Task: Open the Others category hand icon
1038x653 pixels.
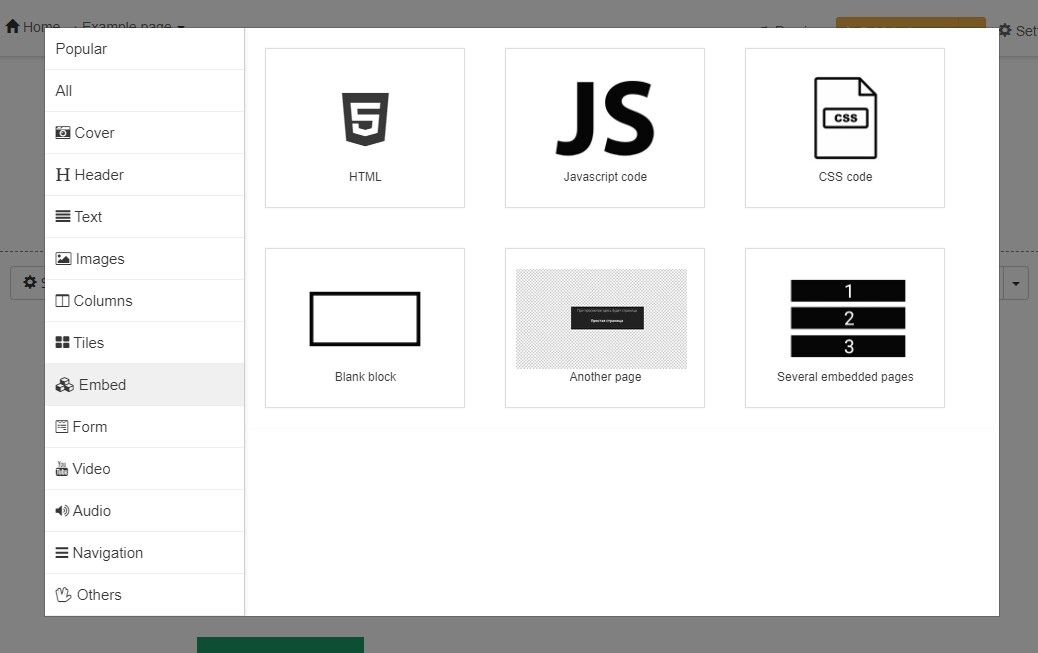Action: point(64,595)
